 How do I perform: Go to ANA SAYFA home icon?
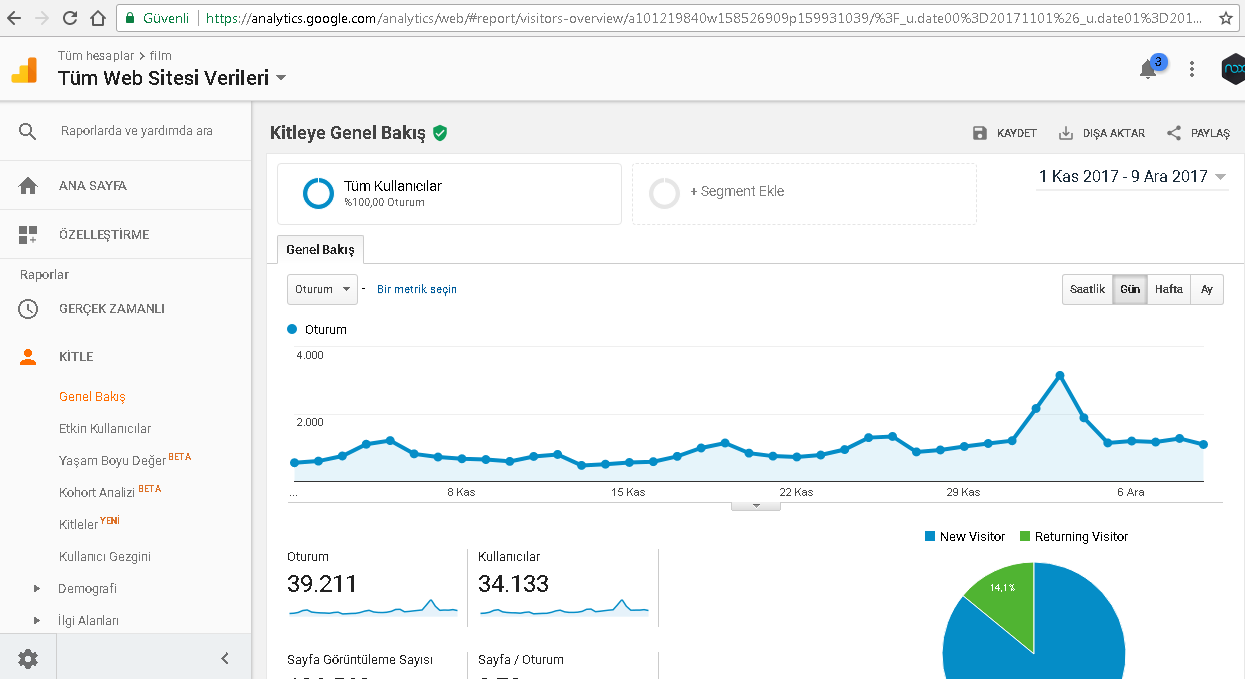(x=28, y=186)
